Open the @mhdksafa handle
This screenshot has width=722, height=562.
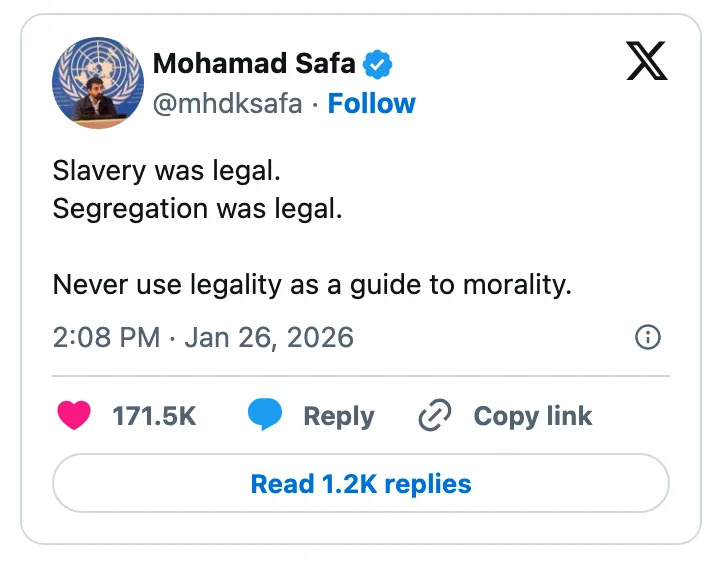pos(227,103)
